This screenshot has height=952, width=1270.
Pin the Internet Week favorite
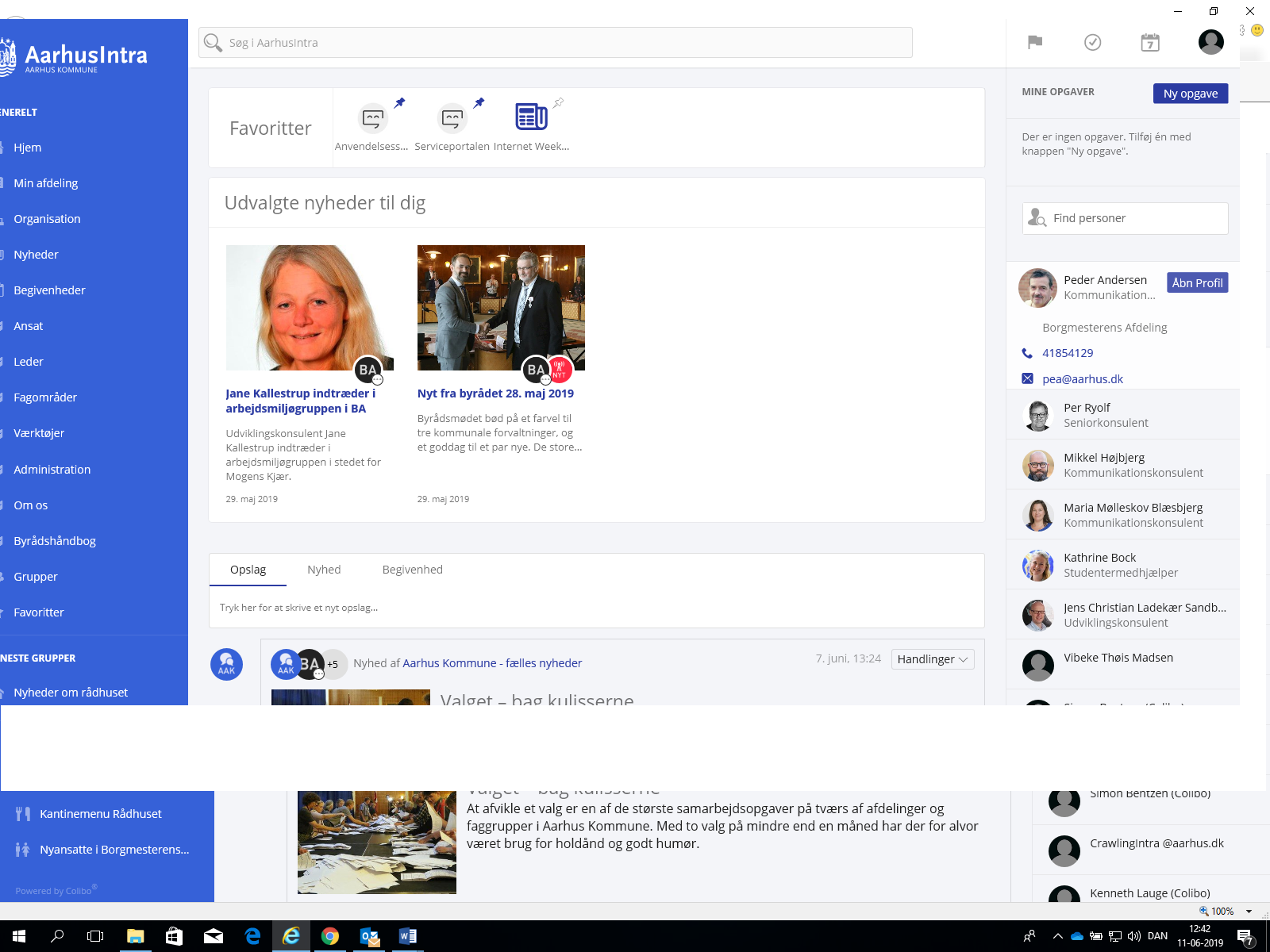pos(559,102)
